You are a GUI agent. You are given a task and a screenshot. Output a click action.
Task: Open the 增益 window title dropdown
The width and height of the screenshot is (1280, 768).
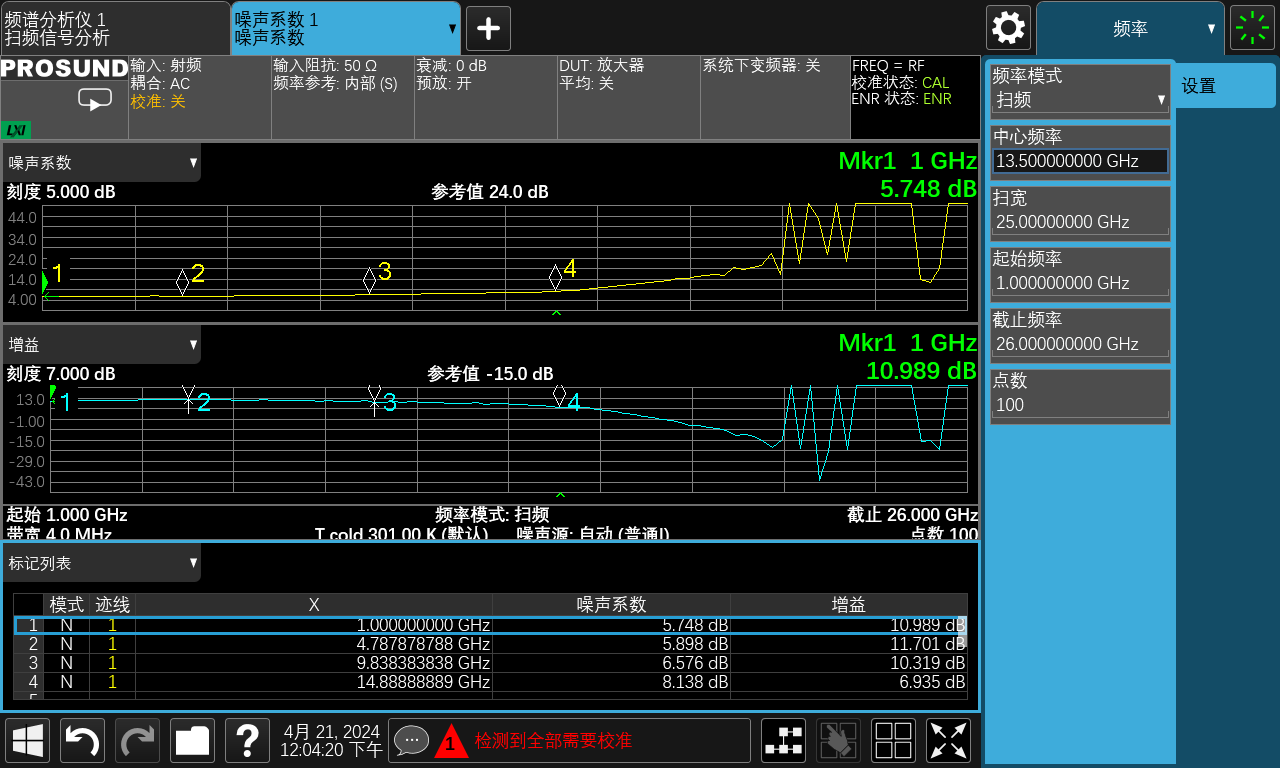(x=101, y=345)
